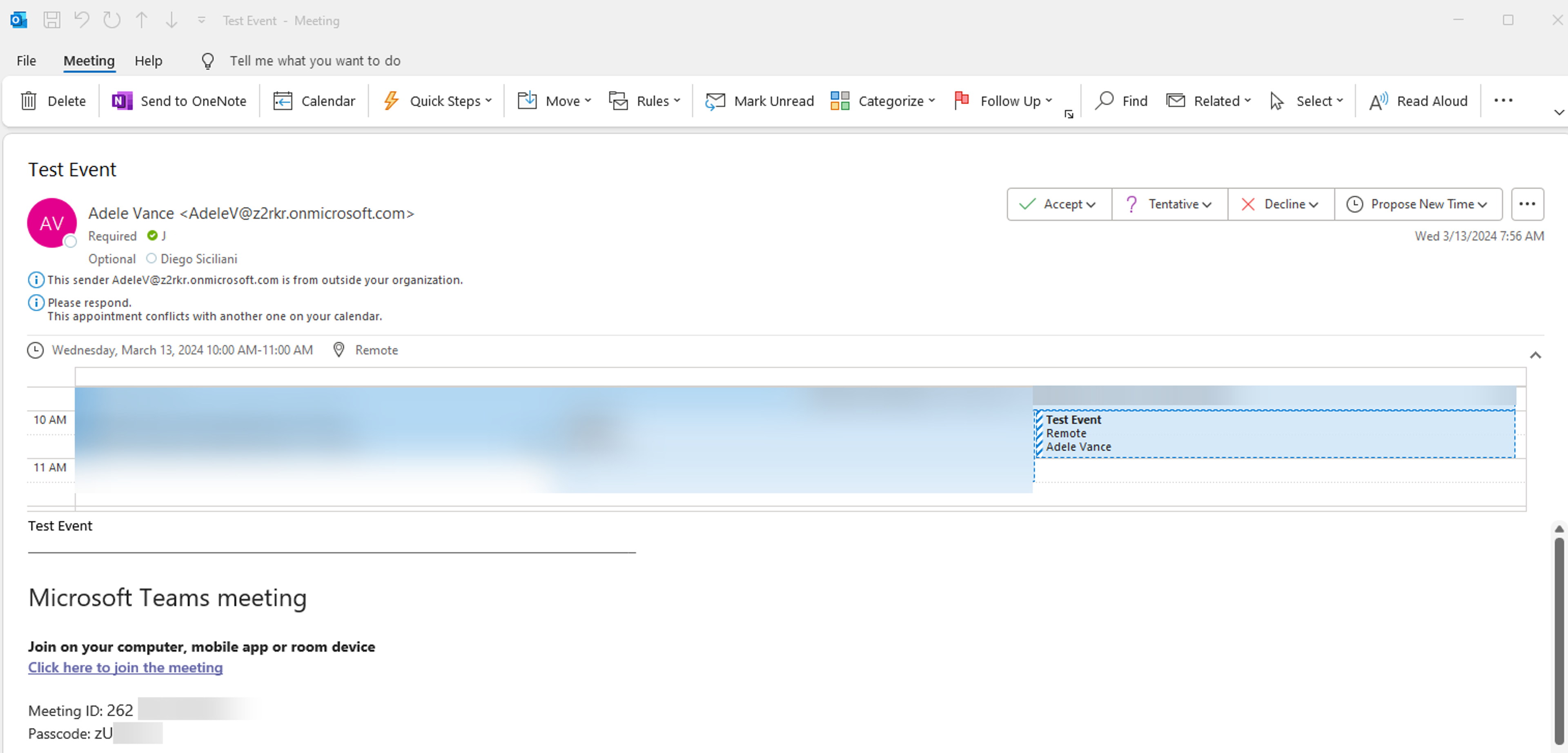Screen dimensions: 1568x753
Task: Open the Select dropdown
Action: (x=1306, y=101)
